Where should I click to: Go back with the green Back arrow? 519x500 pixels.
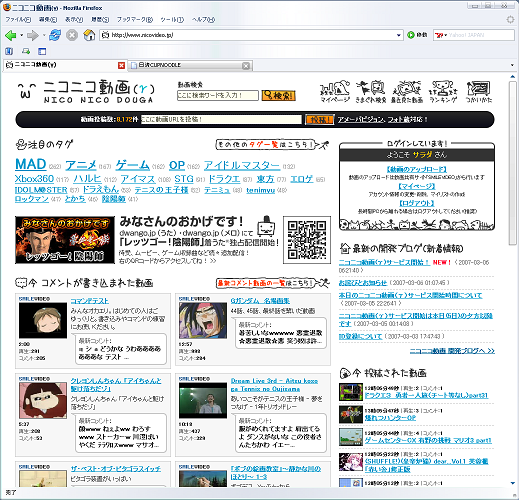coord(11,35)
